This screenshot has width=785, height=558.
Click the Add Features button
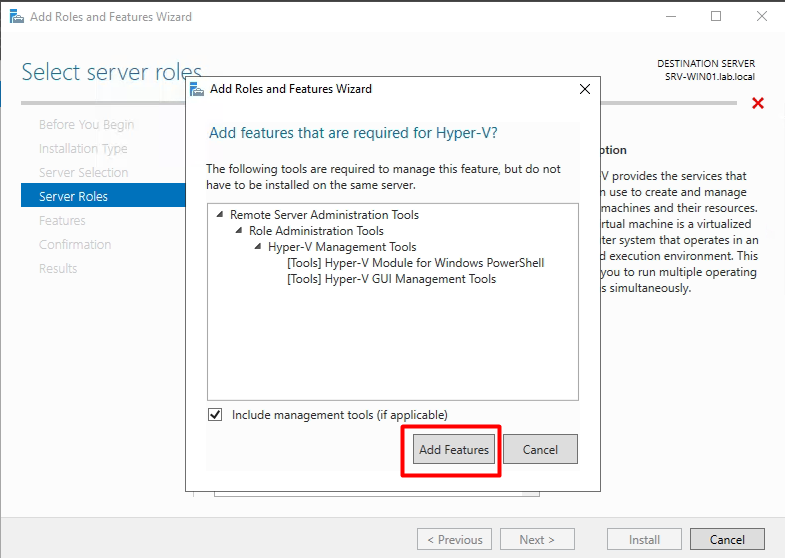coord(453,450)
